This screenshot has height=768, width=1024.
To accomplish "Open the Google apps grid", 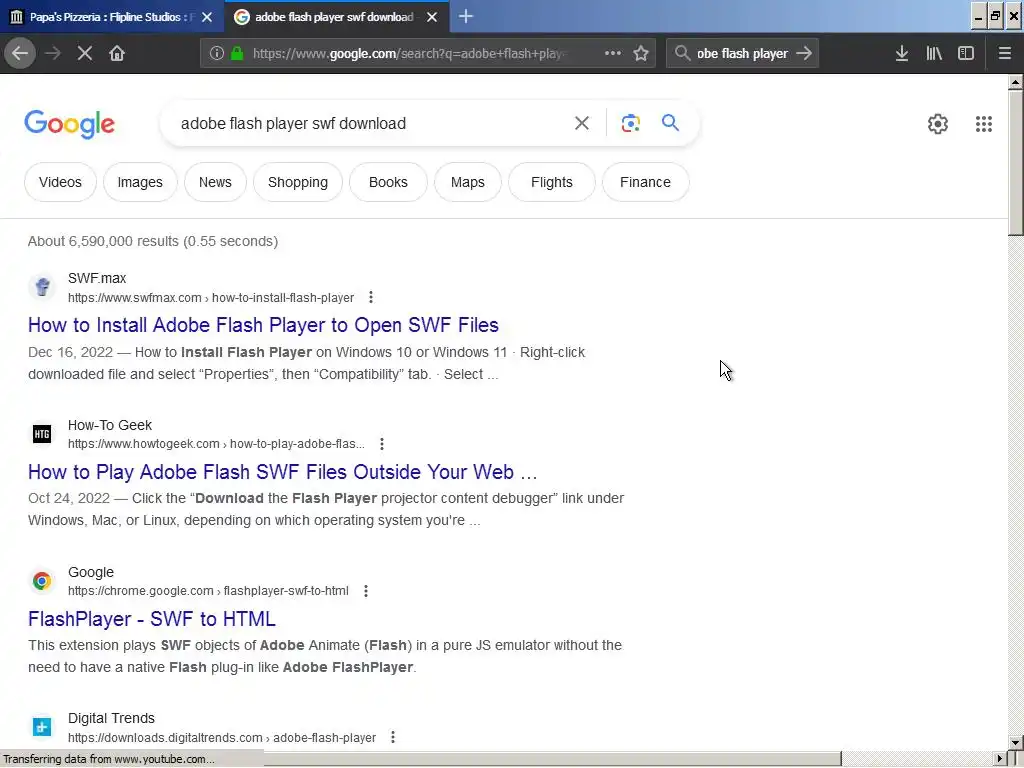I will (x=984, y=124).
